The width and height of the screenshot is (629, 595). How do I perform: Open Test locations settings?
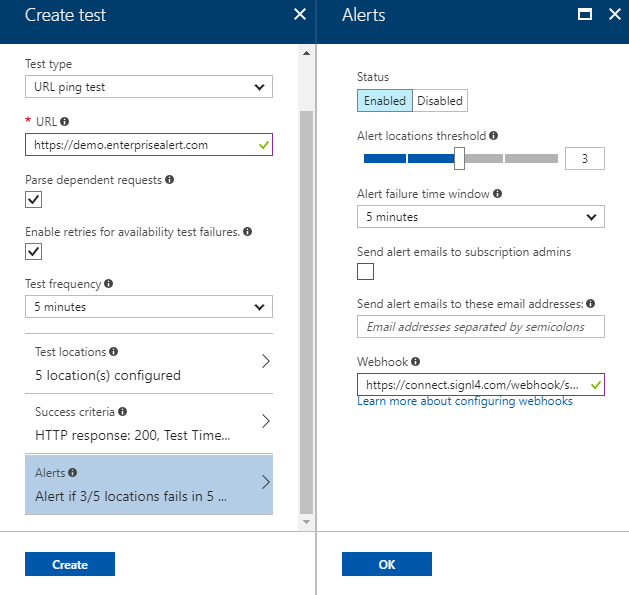coord(149,363)
